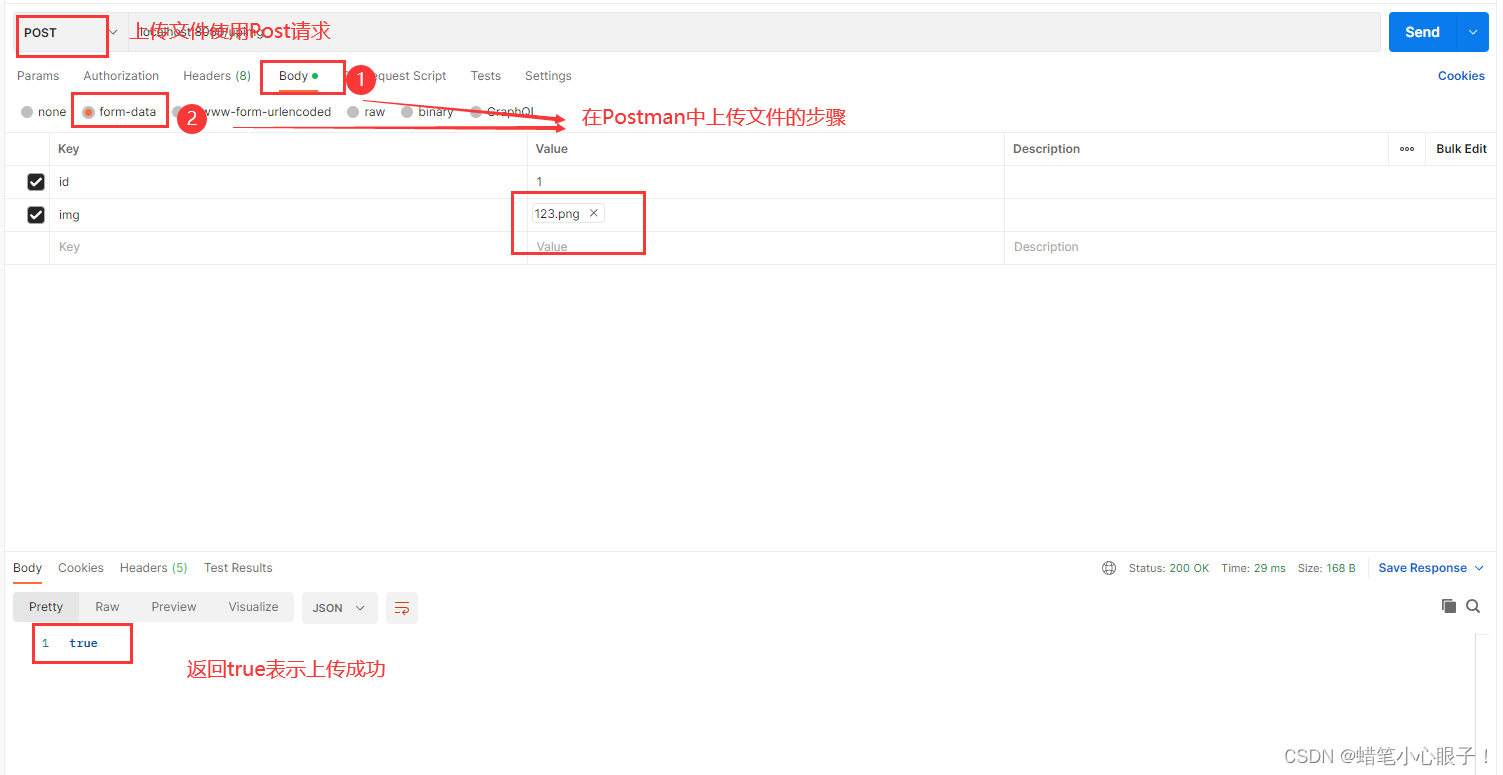Open the JSON response format dropdown
The width and height of the screenshot is (1503, 775).
339,607
